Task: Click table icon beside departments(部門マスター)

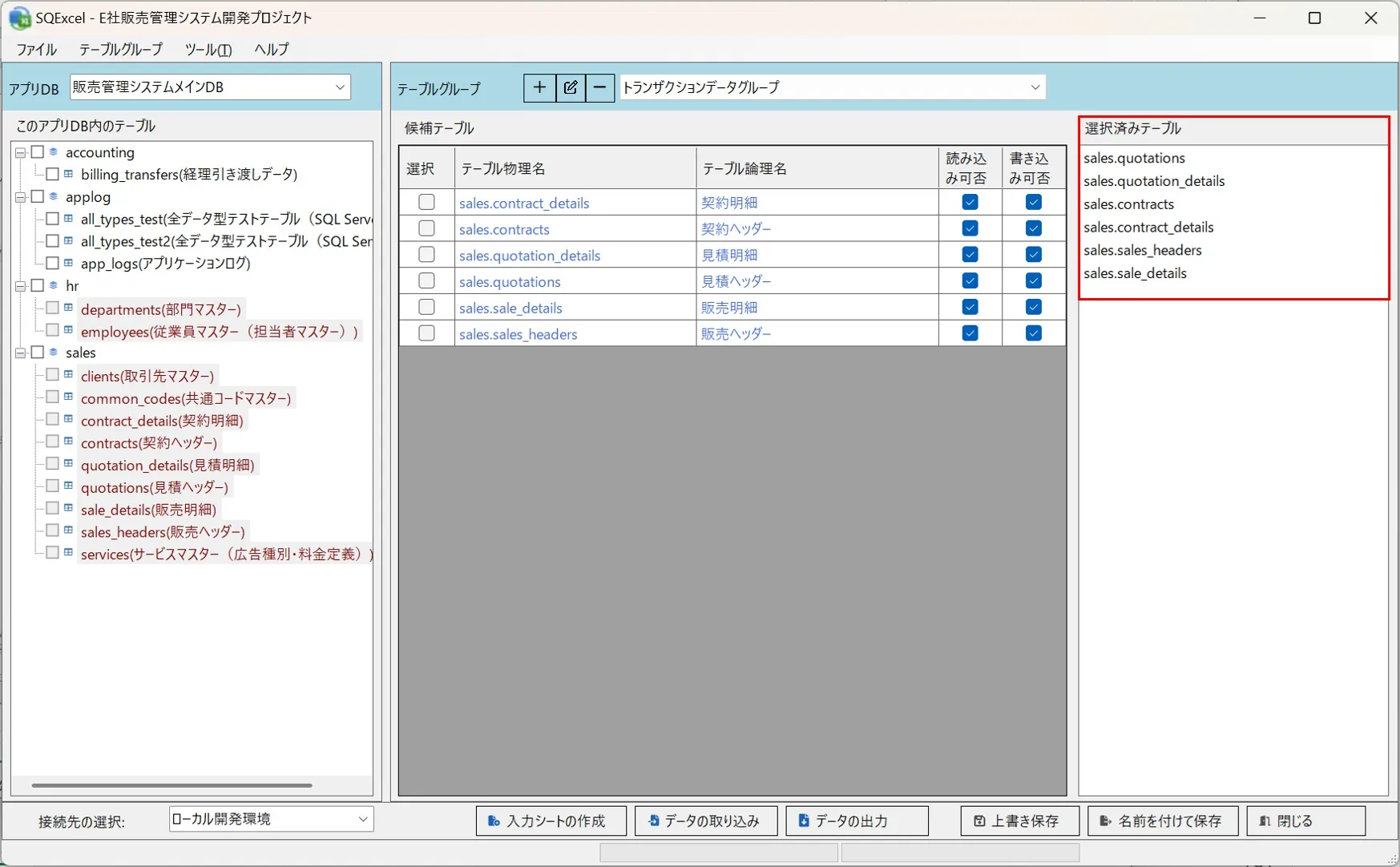Action: point(69,308)
